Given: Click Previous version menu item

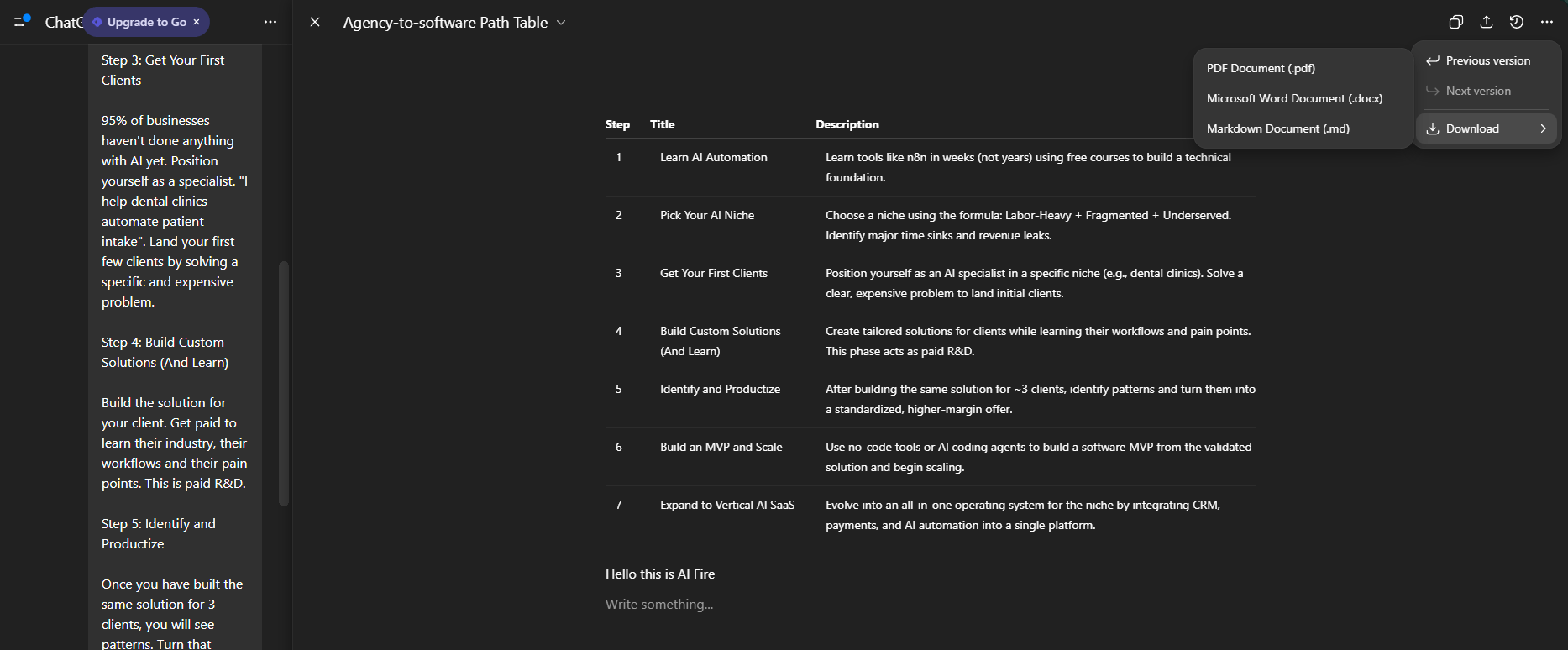Looking at the screenshot, I should [x=1487, y=60].
